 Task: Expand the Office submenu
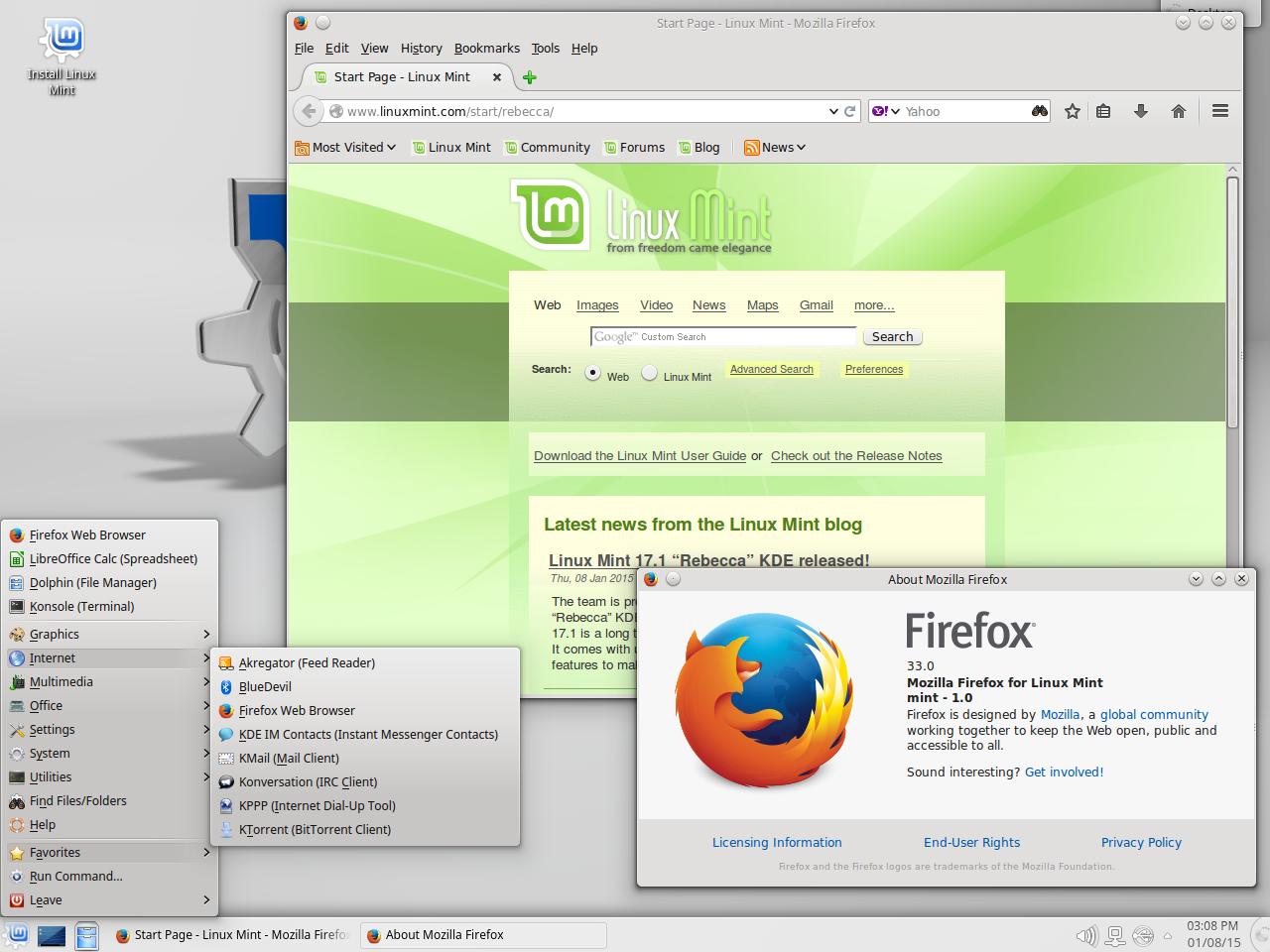[109, 705]
